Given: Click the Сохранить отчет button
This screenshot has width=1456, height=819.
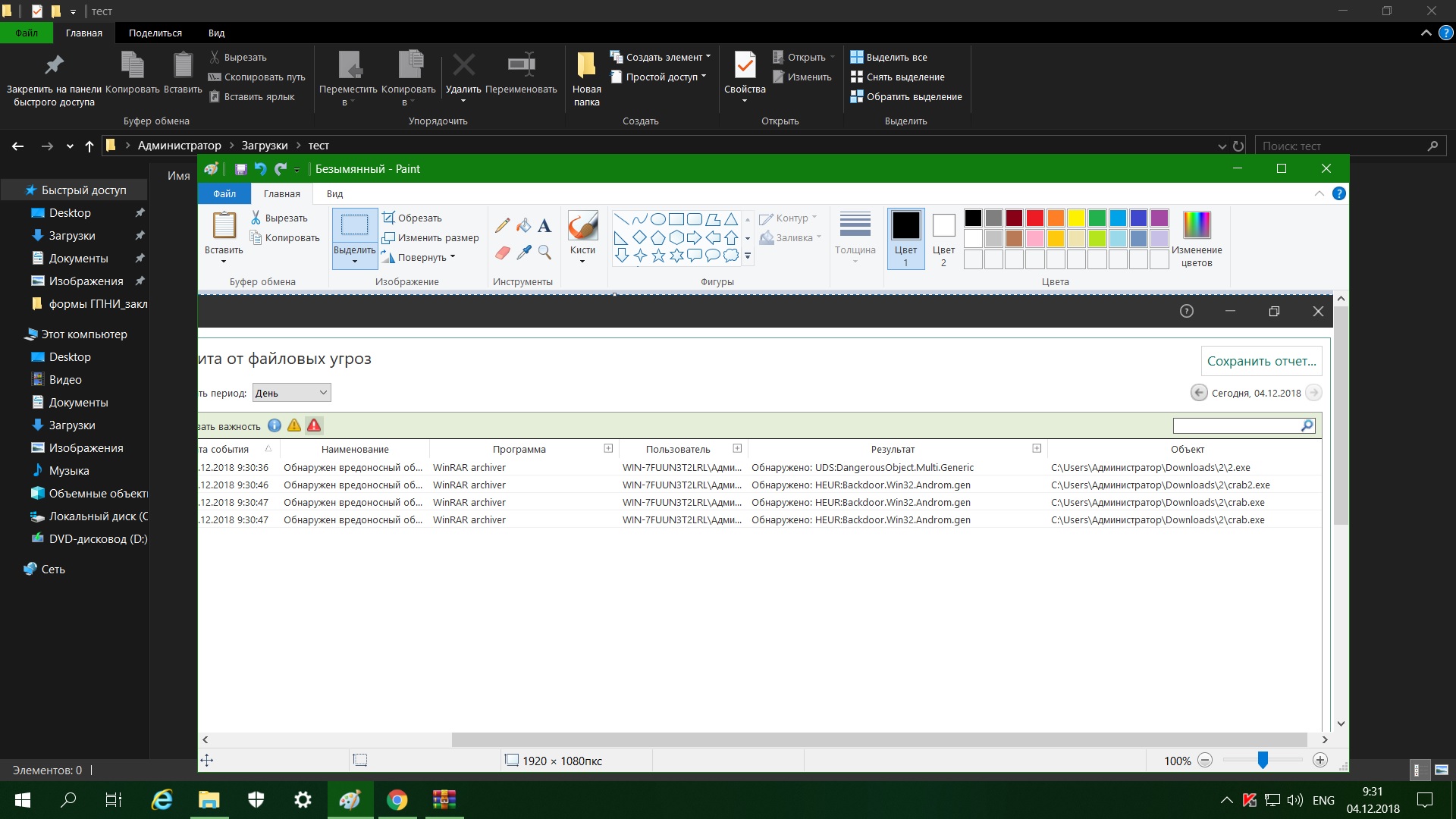Looking at the screenshot, I should tap(1261, 361).
